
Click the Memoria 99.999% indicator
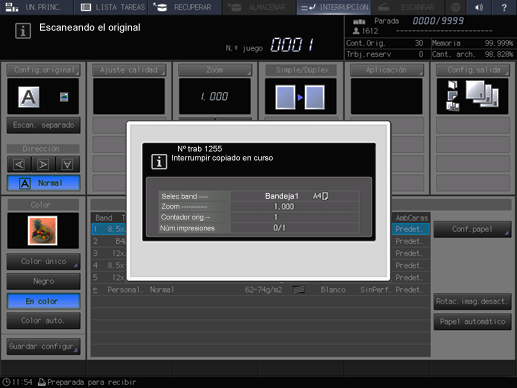[472, 43]
